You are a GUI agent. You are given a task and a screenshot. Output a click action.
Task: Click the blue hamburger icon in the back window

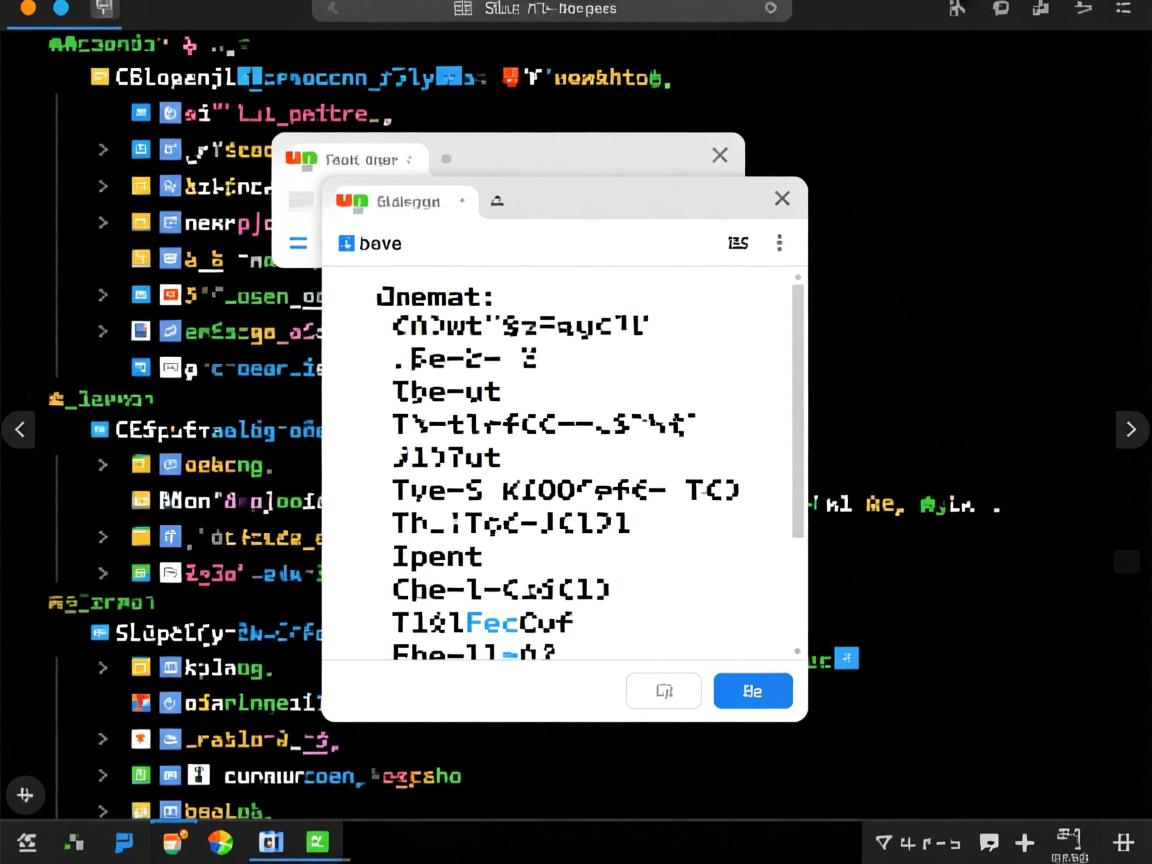[x=298, y=243]
